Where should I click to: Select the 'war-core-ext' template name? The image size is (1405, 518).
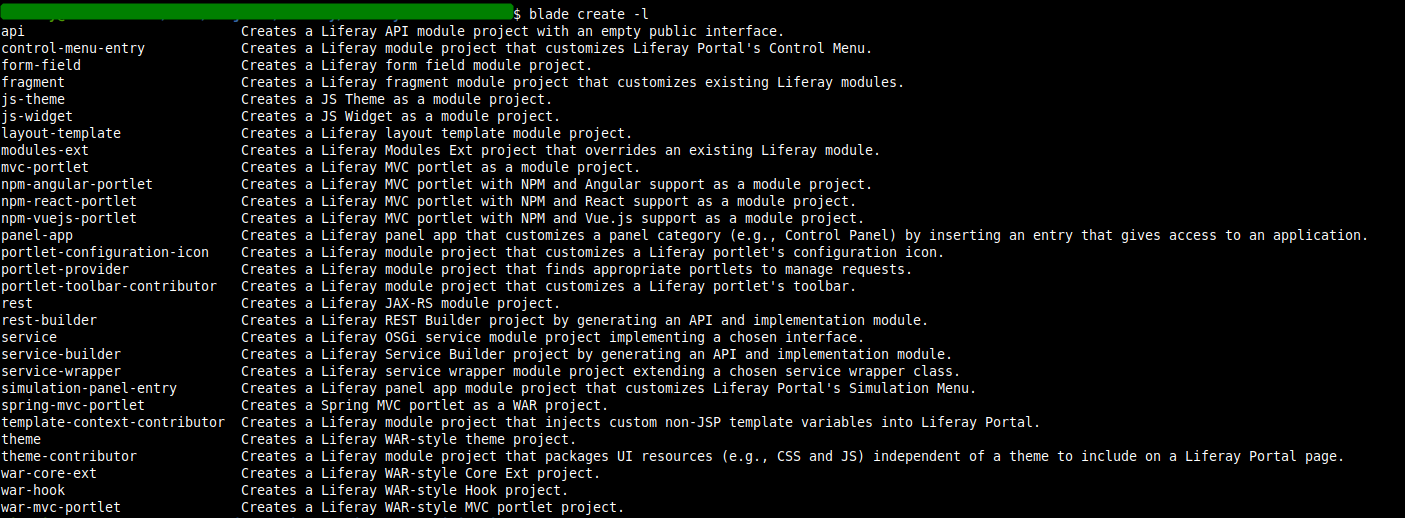click(49, 473)
